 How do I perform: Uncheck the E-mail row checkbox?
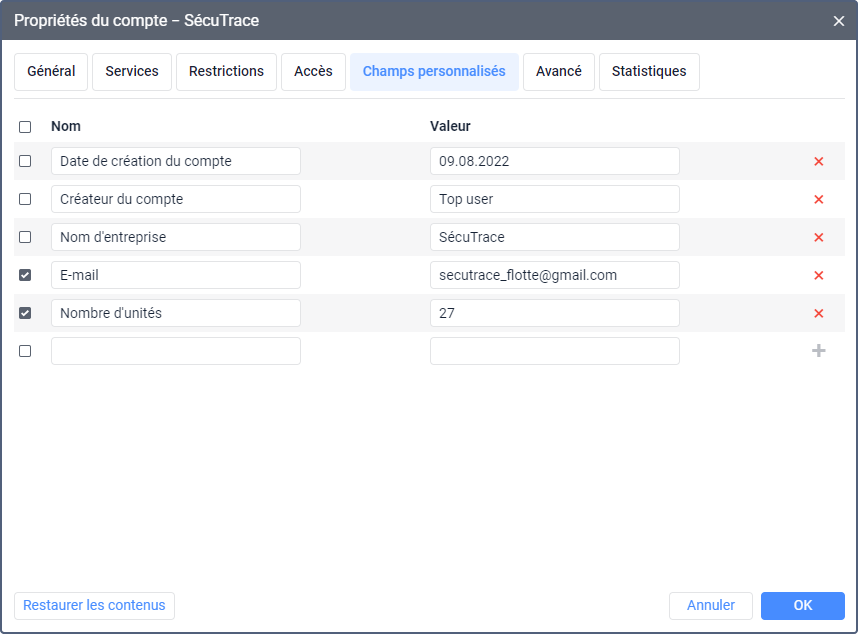coord(25,275)
